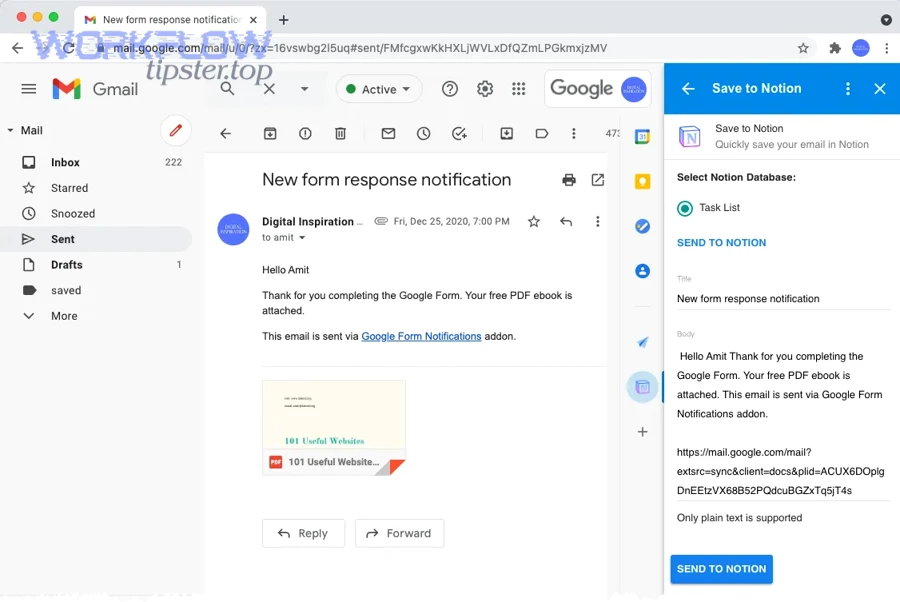Open the Save to Notion overflow menu

tap(847, 89)
